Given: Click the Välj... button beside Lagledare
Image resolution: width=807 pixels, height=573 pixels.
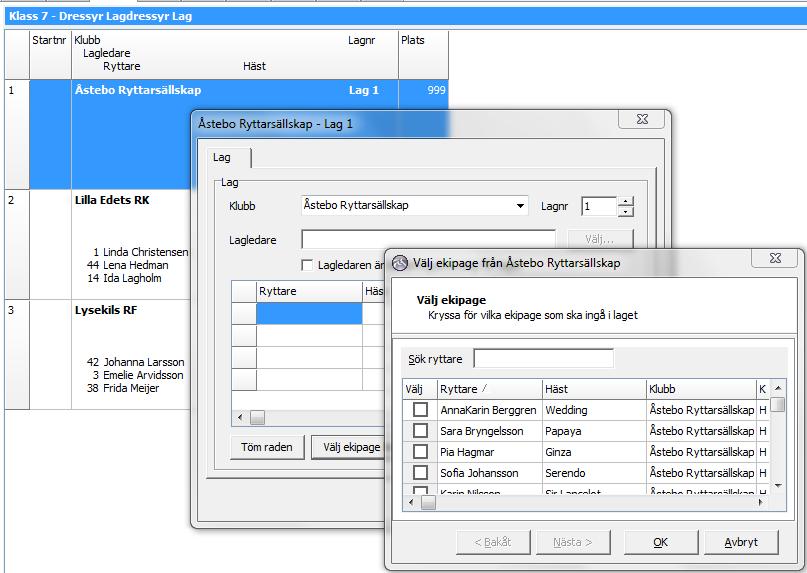Looking at the screenshot, I should point(600,240).
